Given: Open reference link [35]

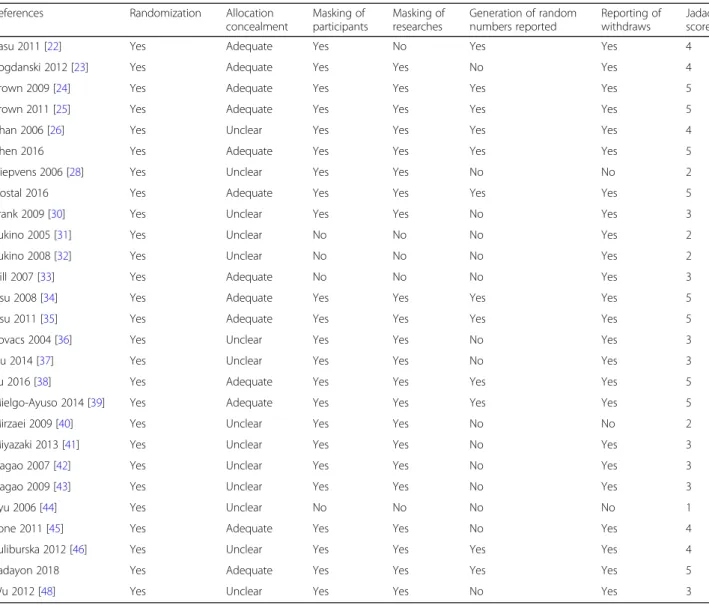Looking at the screenshot, I should [x=49, y=319].
